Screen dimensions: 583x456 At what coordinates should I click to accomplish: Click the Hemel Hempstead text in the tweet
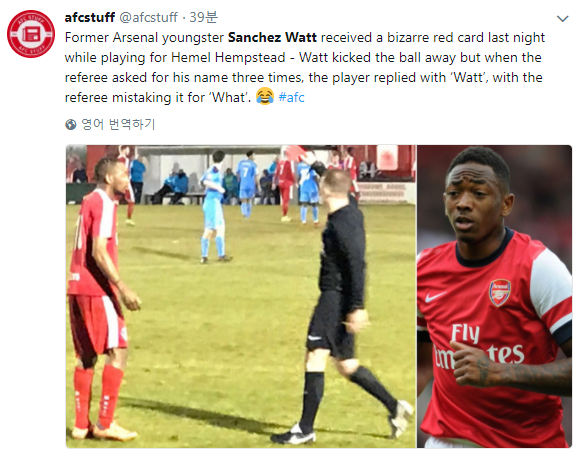[228, 58]
